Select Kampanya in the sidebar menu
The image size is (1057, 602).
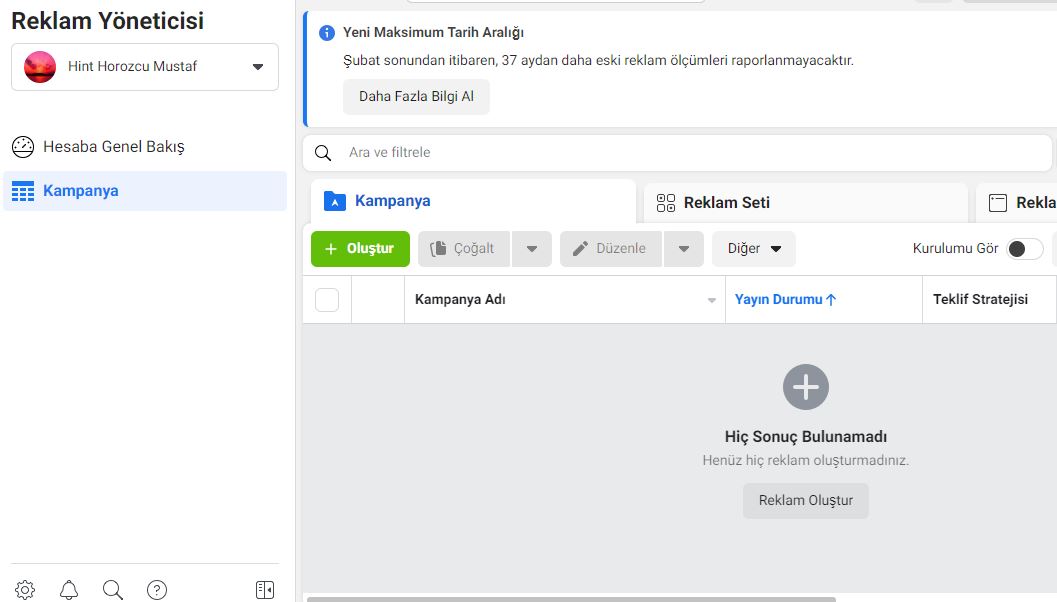(145, 191)
